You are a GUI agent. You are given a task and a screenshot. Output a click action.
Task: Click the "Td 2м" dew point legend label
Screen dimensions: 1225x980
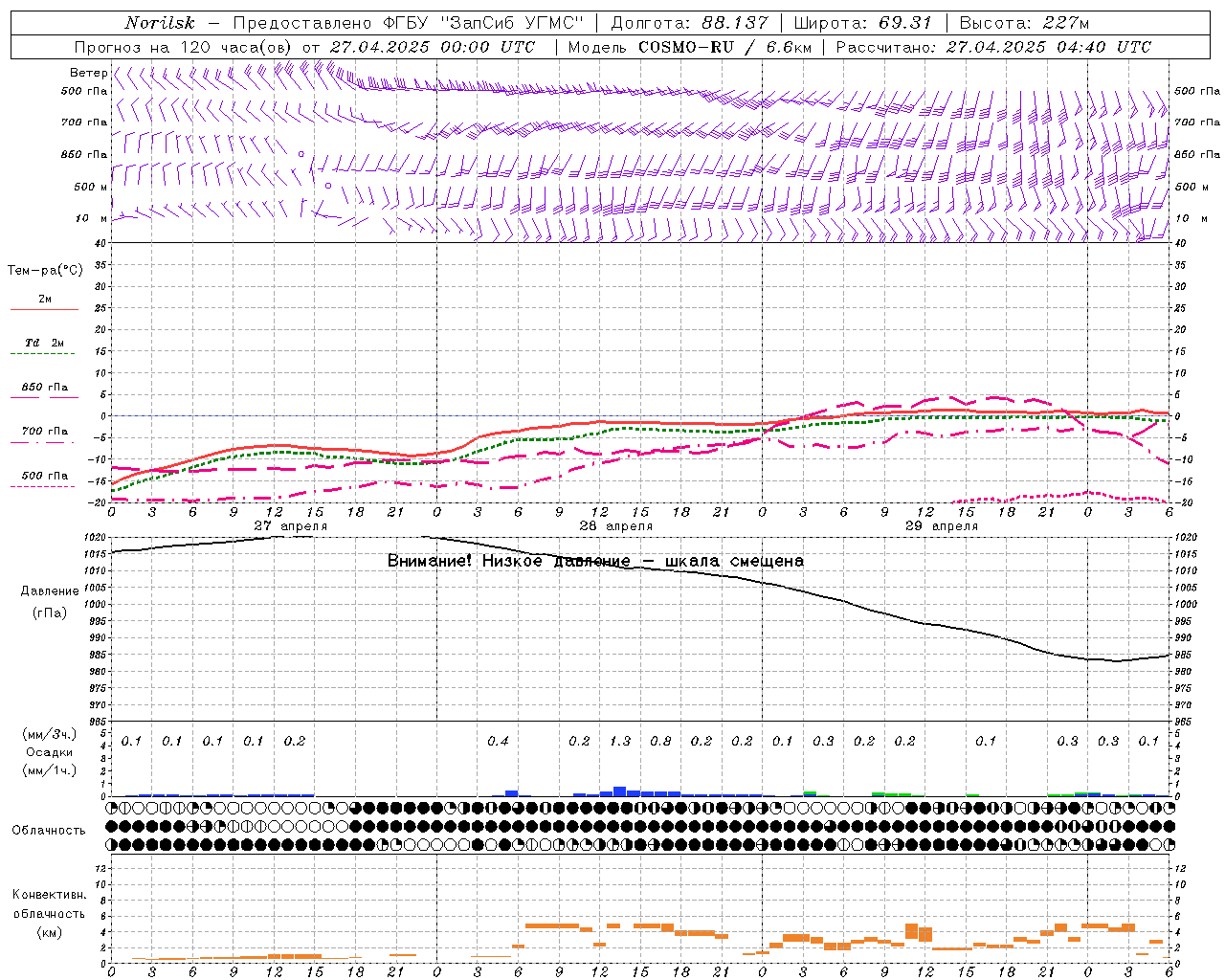[44, 343]
